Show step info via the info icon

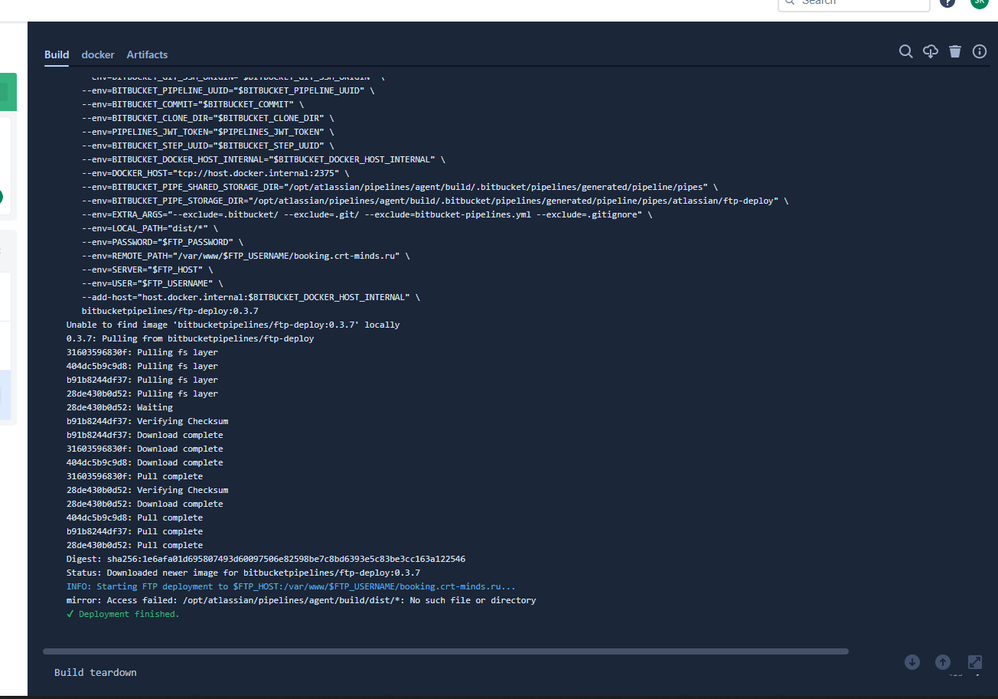(x=980, y=52)
